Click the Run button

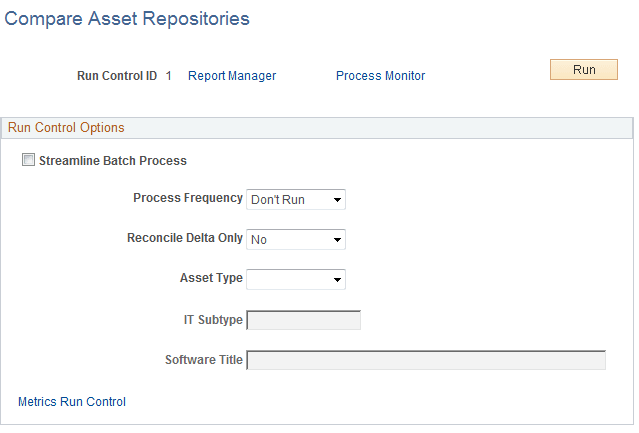(x=583, y=70)
